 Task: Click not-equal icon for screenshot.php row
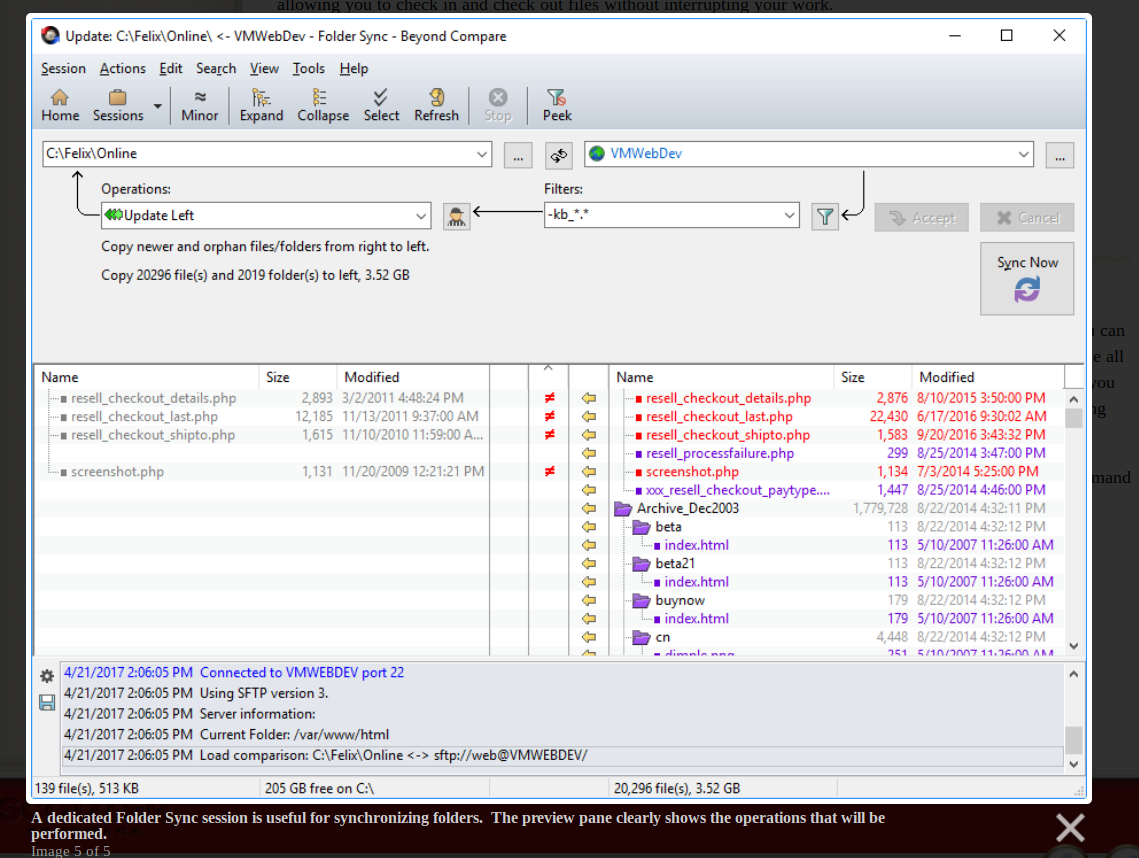click(x=550, y=472)
